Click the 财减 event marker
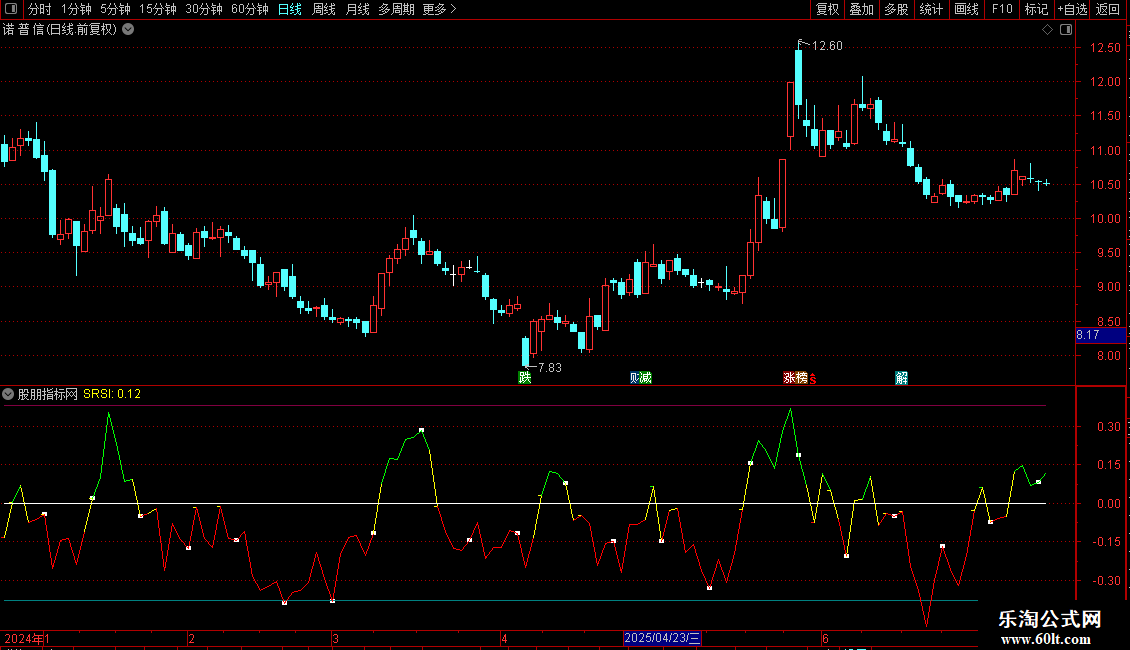 tap(641, 378)
